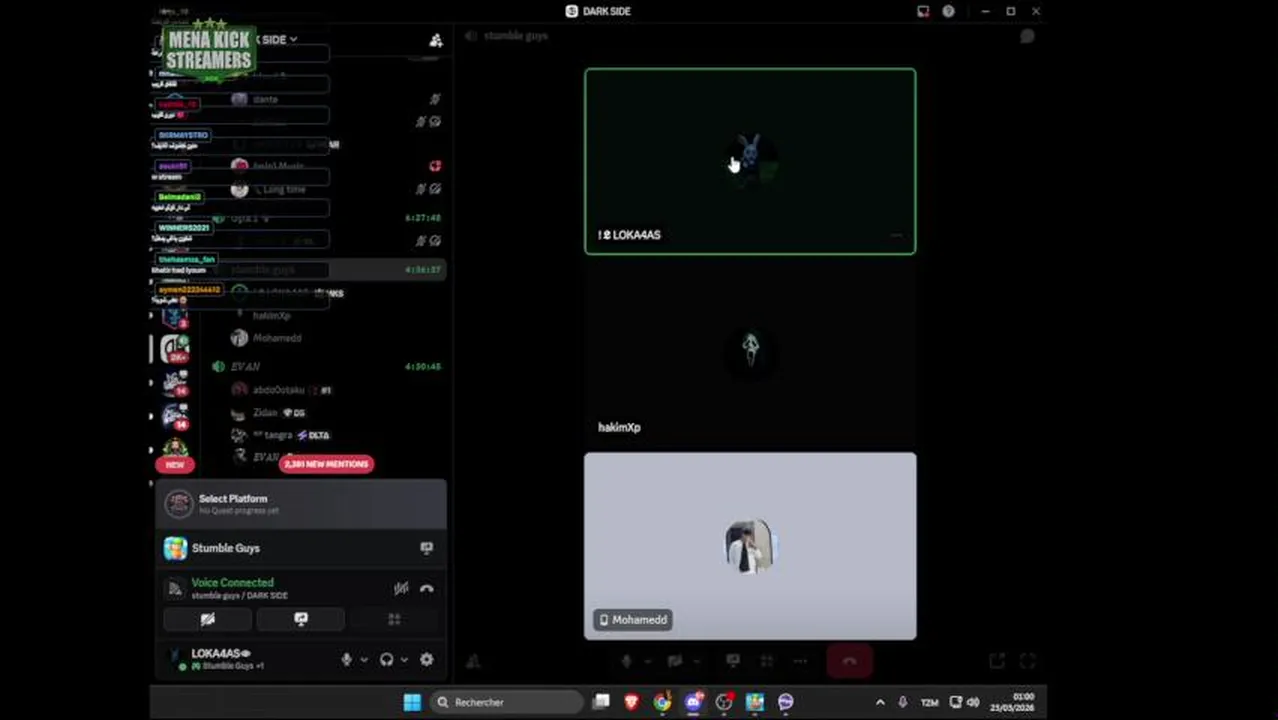
Task: Open Windows Start menu
Action: [x=412, y=702]
